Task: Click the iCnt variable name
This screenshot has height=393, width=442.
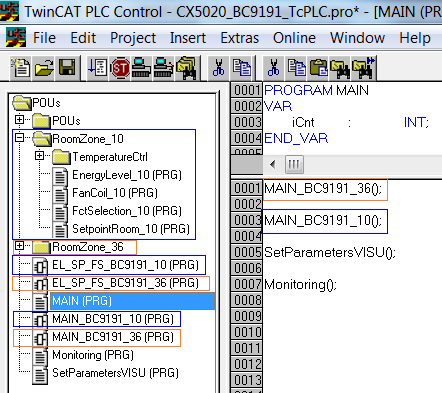Action: coord(303,122)
